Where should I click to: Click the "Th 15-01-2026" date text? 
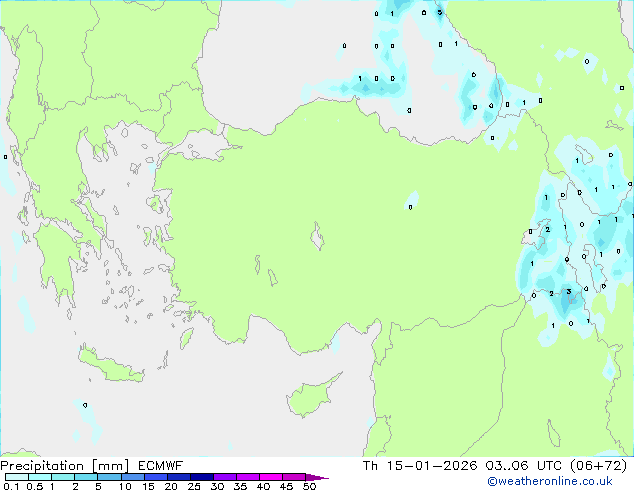pos(420,466)
